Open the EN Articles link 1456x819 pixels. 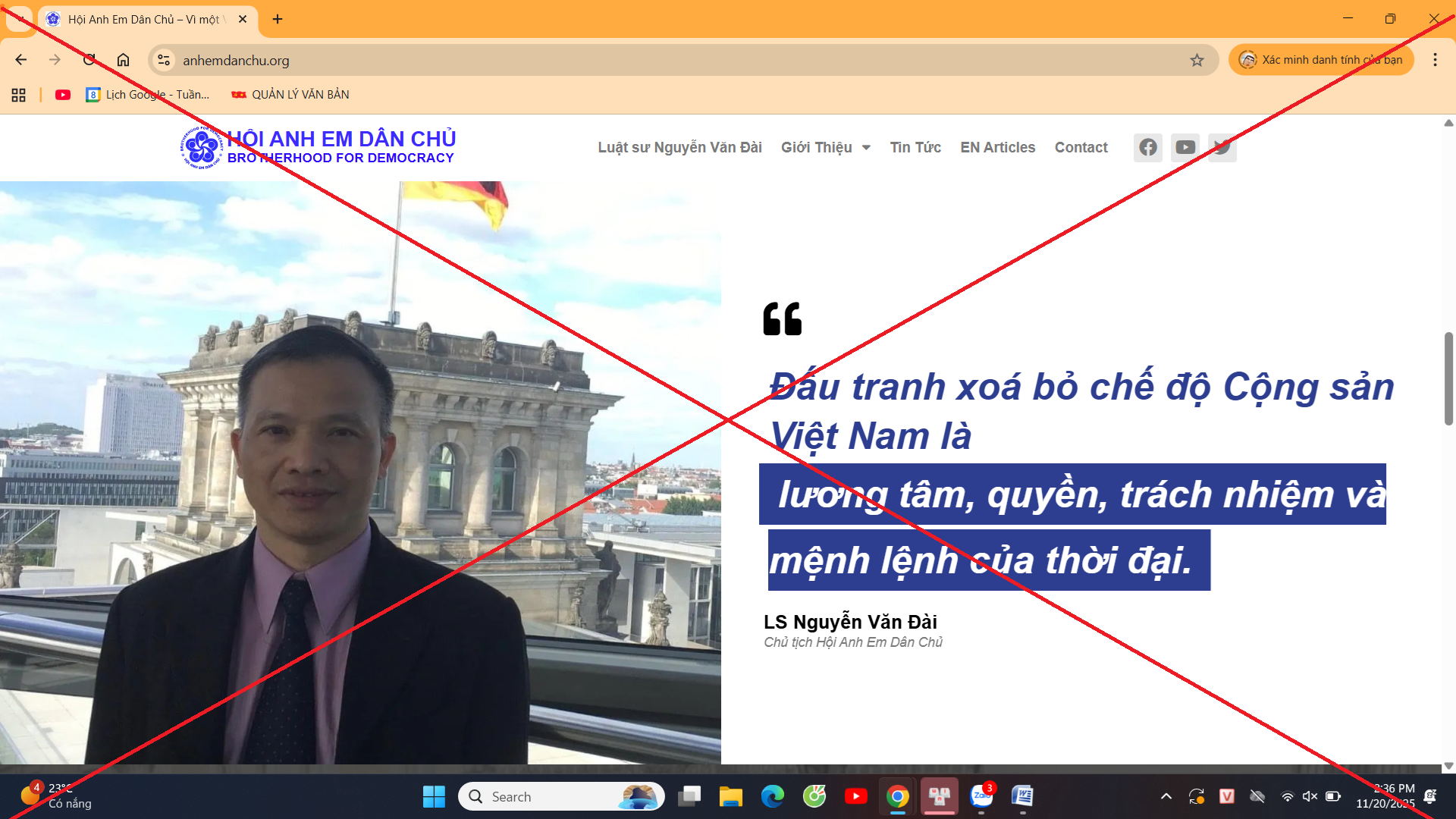click(997, 147)
